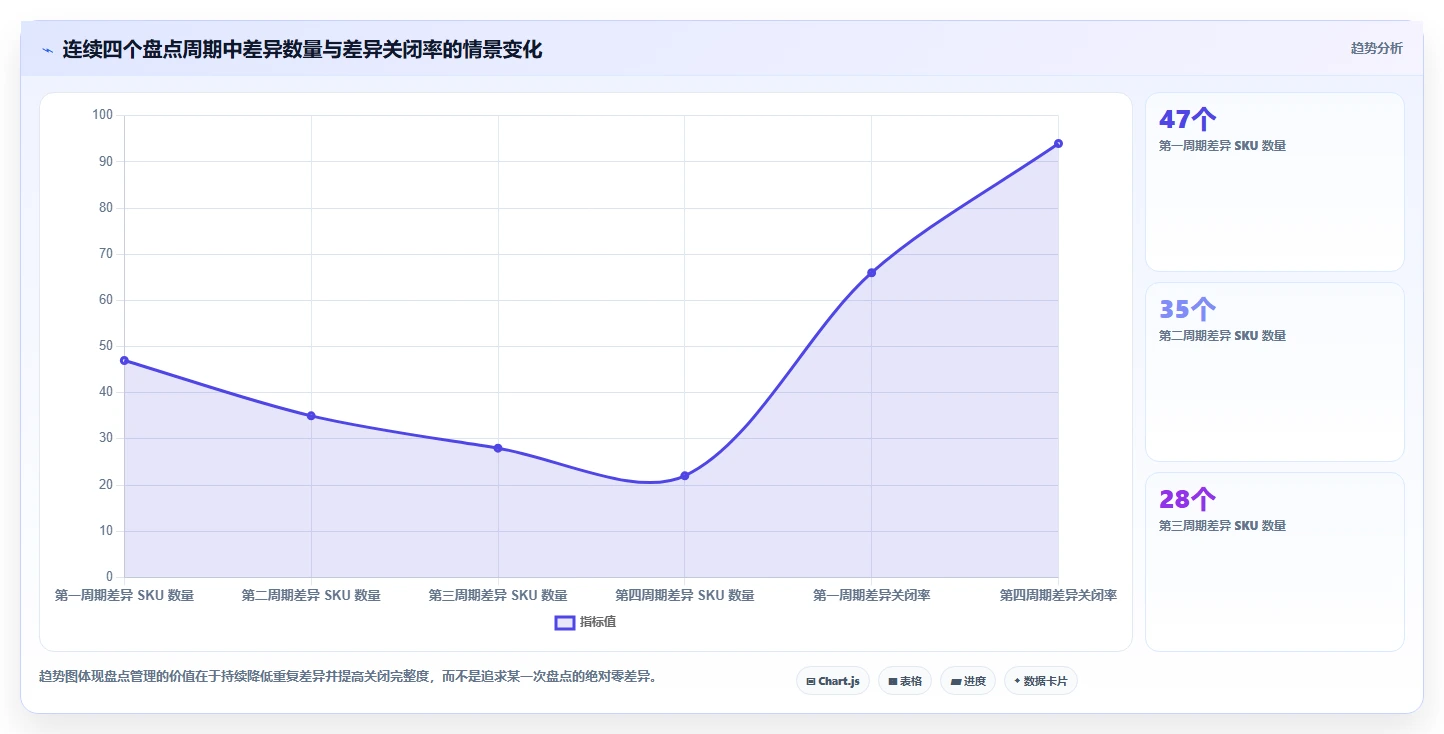
Task: Click axis label 第四周期差异关闭率
Action: pyautogui.click(x=1058, y=596)
